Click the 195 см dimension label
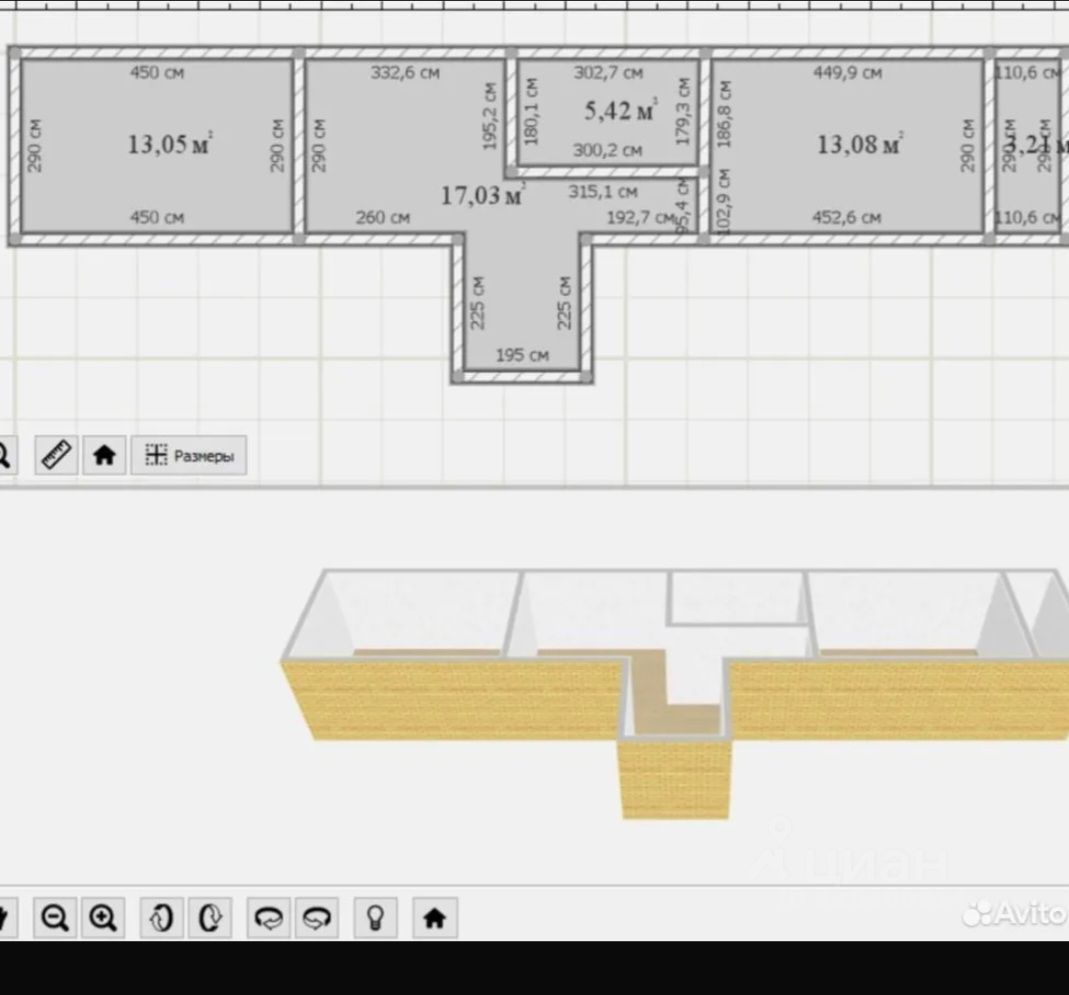The height and width of the screenshot is (995, 1069). pos(522,355)
